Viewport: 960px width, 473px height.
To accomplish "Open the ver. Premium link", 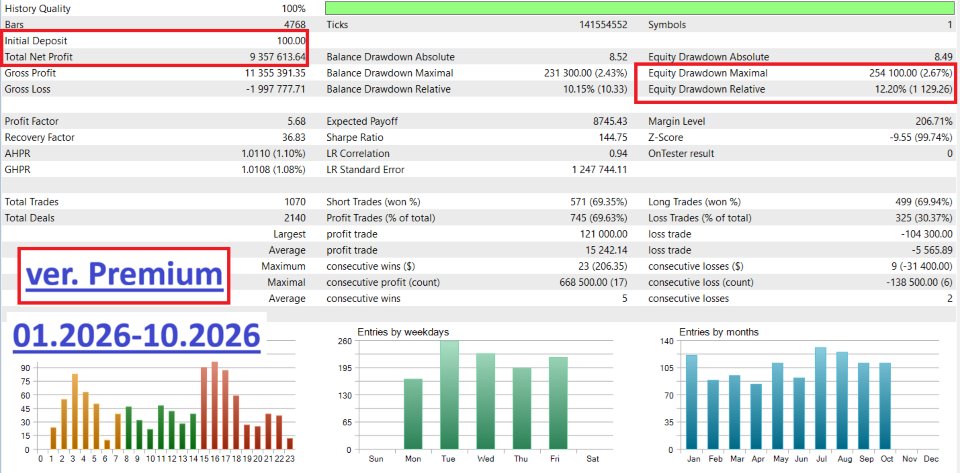I will pyautogui.click(x=124, y=275).
